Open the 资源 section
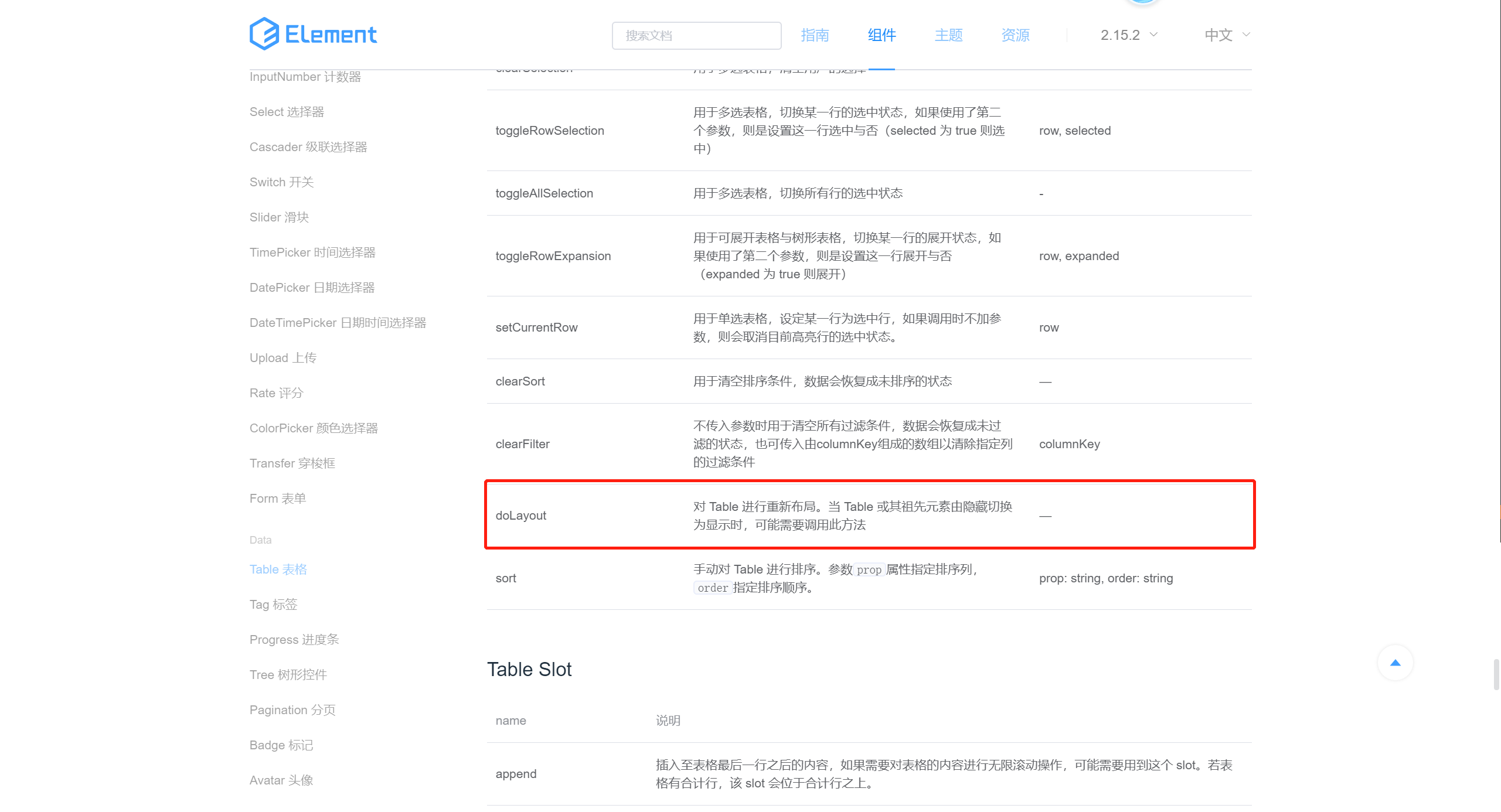1501x812 pixels. point(1015,35)
